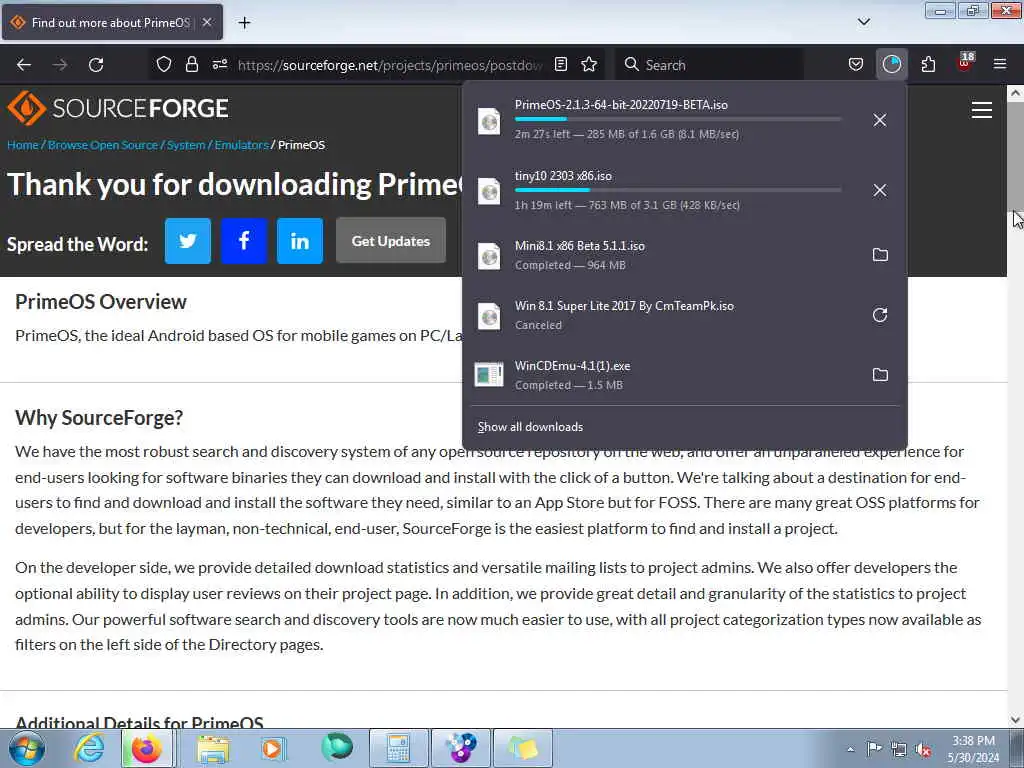
Task: Share on Facebook via the f icon
Action: (244, 241)
